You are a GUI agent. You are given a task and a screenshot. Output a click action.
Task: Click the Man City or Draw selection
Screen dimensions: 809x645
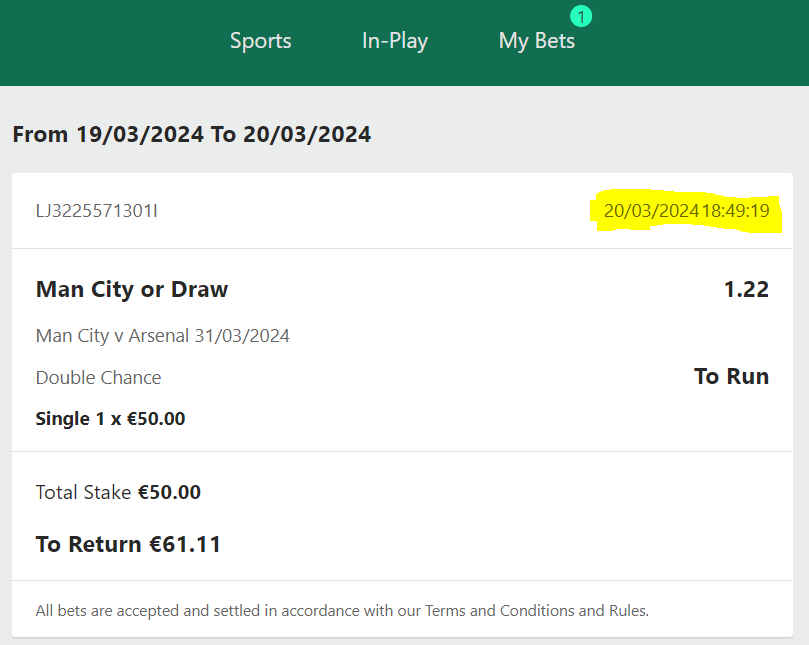click(x=132, y=289)
